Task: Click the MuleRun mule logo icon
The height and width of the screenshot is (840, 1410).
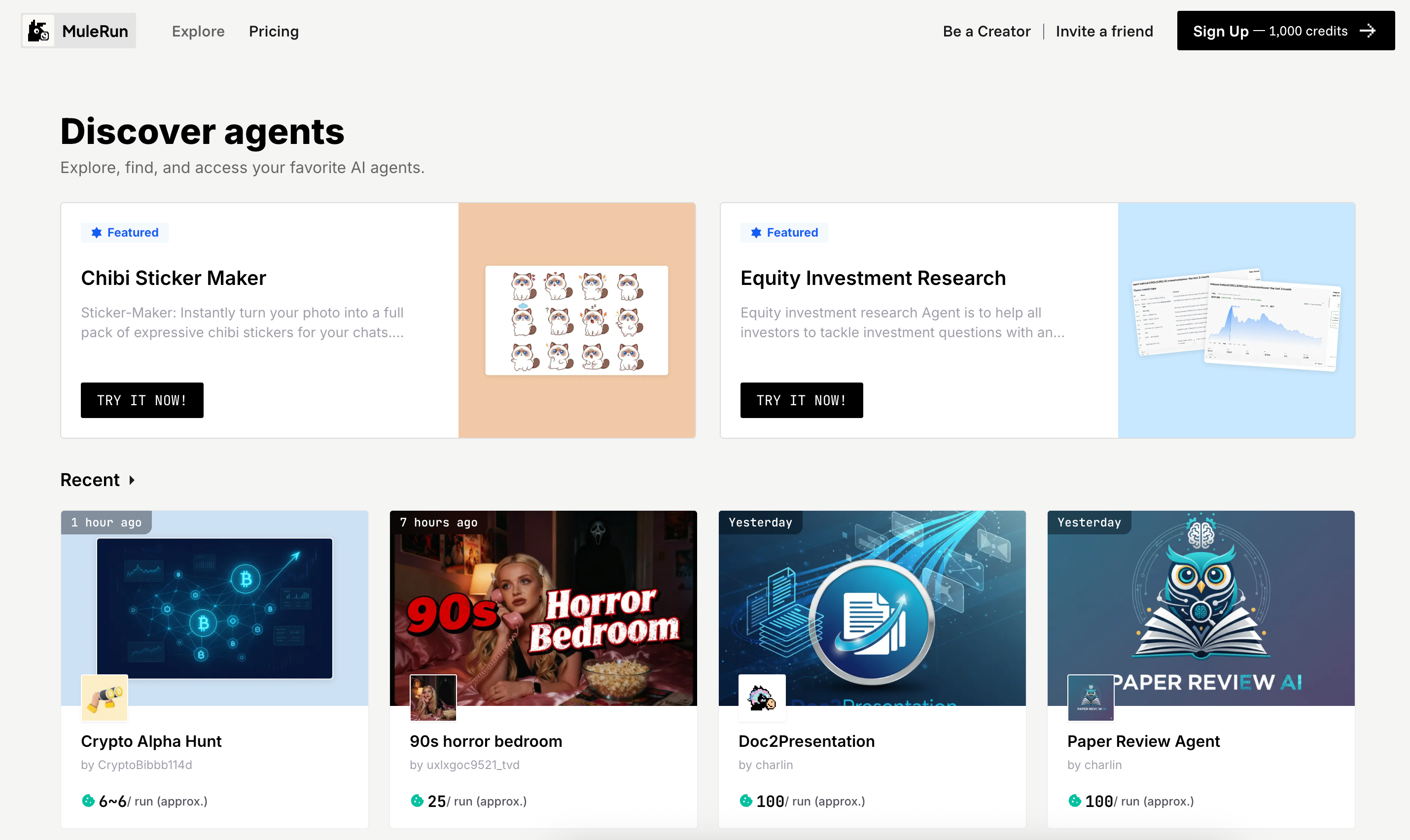Action: (38, 31)
